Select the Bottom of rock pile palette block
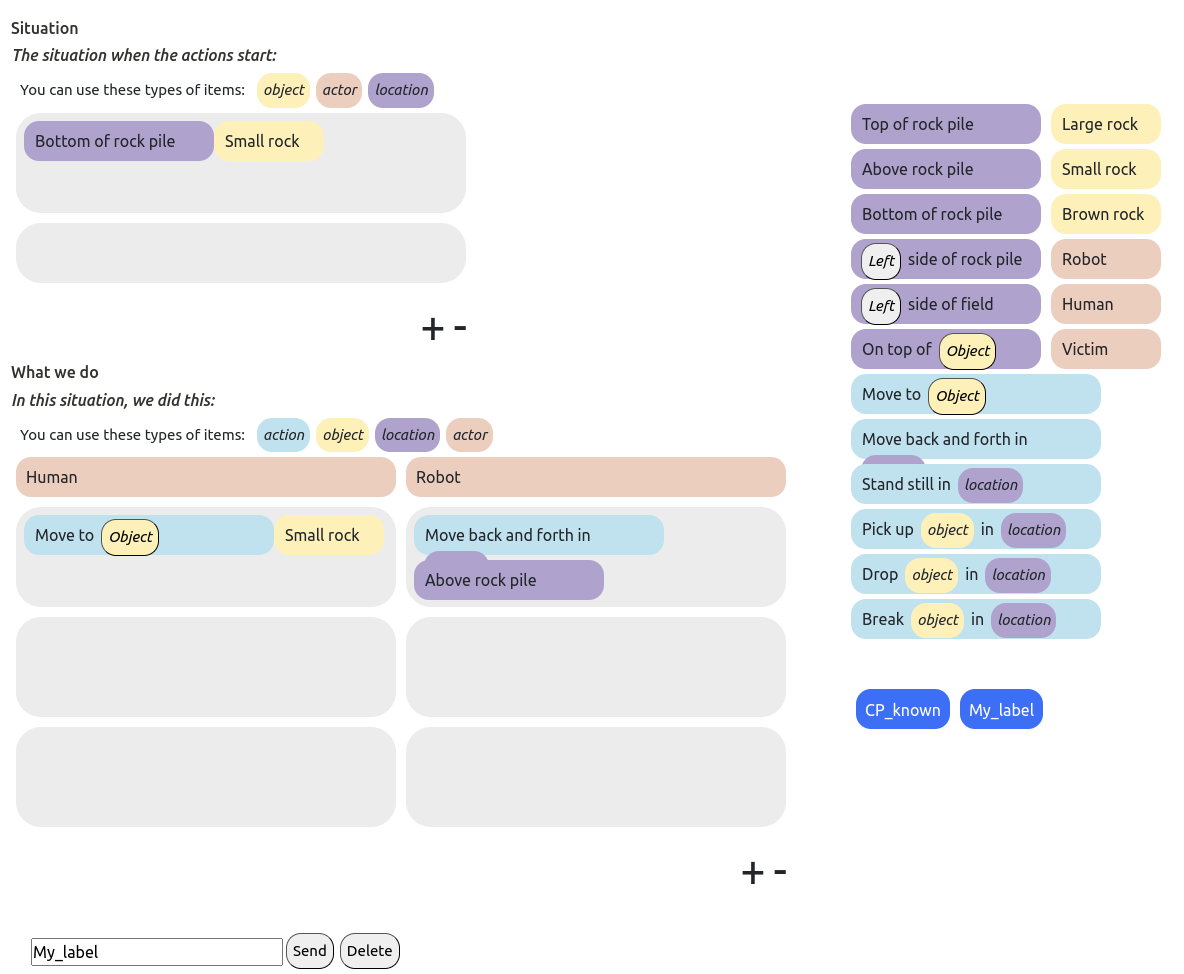The image size is (1184, 974). [945, 214]
